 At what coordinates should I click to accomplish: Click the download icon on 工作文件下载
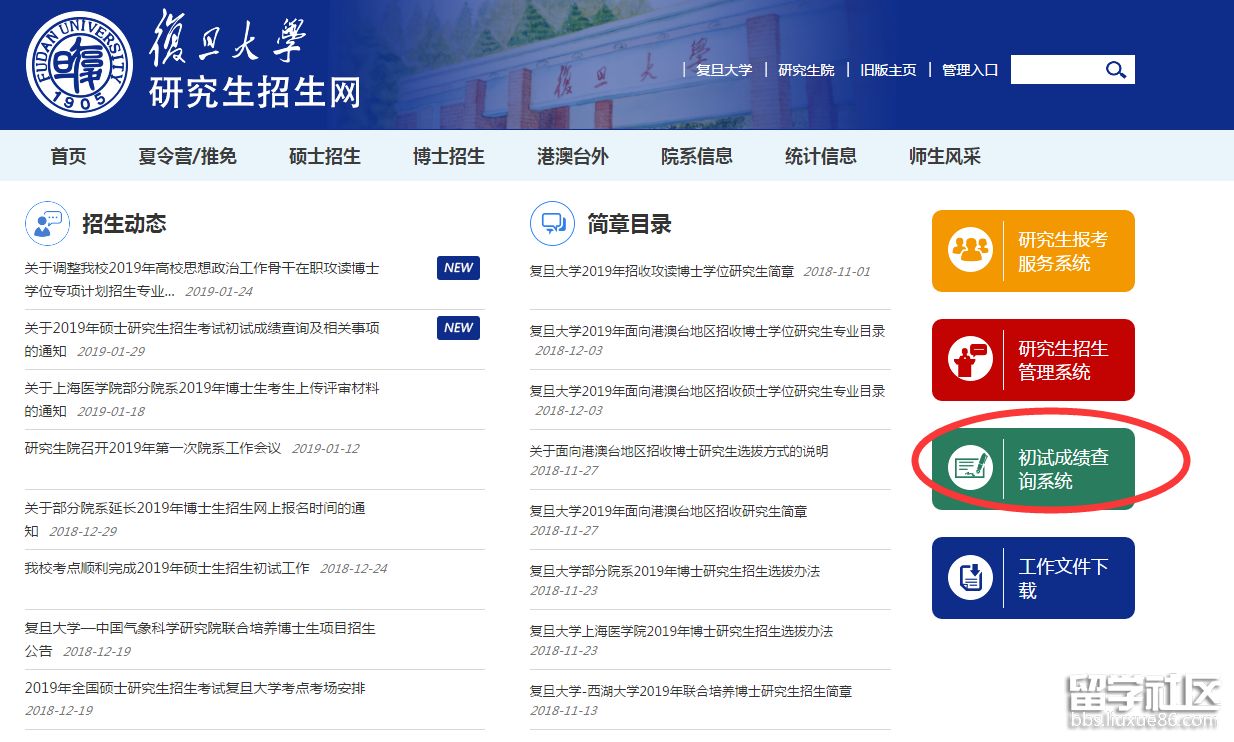coord(969,578)
